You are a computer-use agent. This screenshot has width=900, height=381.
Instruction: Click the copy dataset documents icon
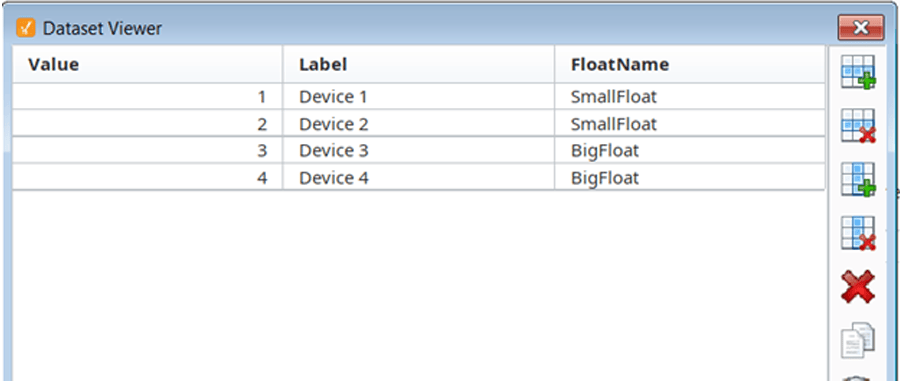[x=858, y=340]
